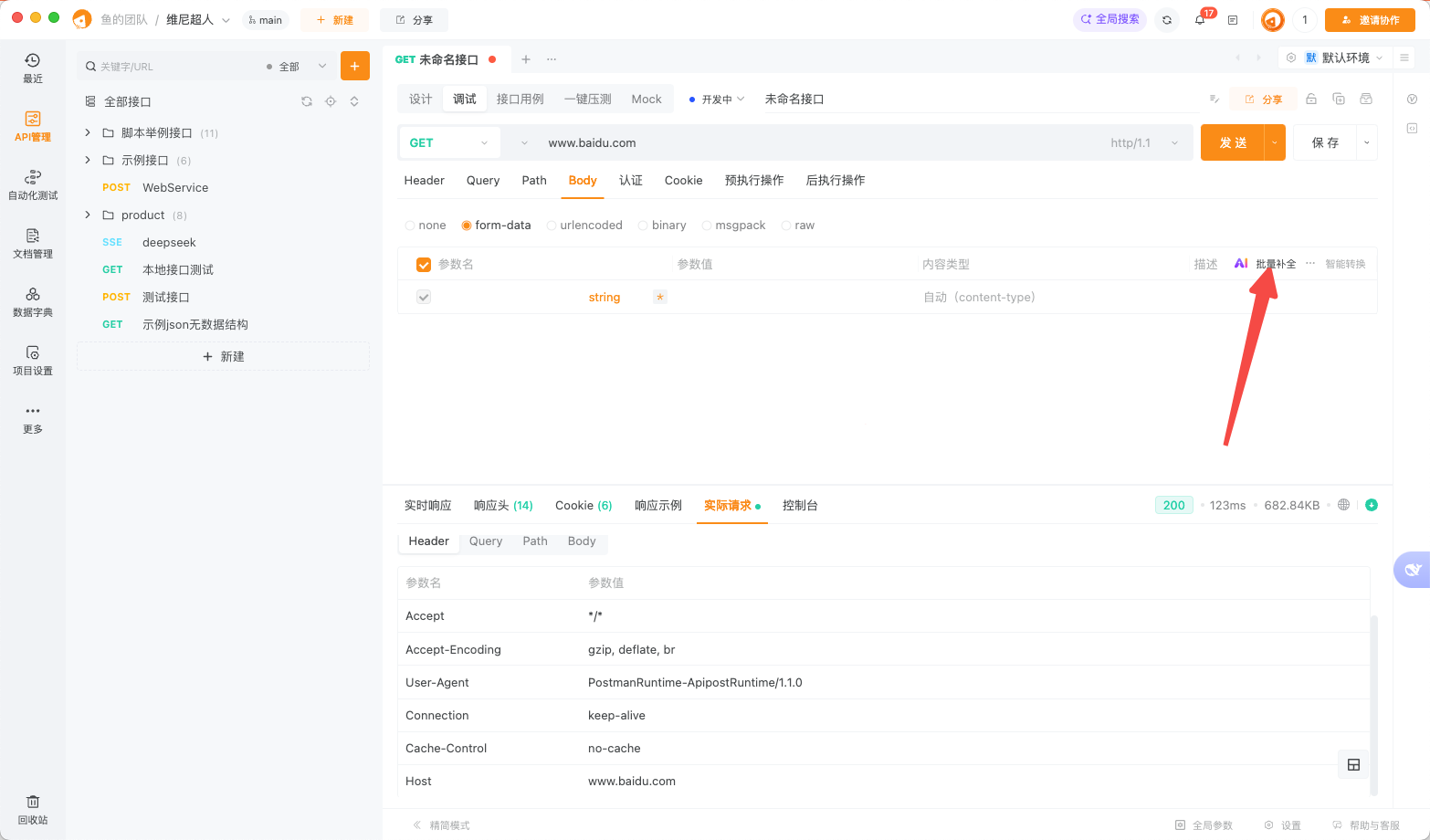Open the 保存 button dropdown arrow

[1367, 142]
